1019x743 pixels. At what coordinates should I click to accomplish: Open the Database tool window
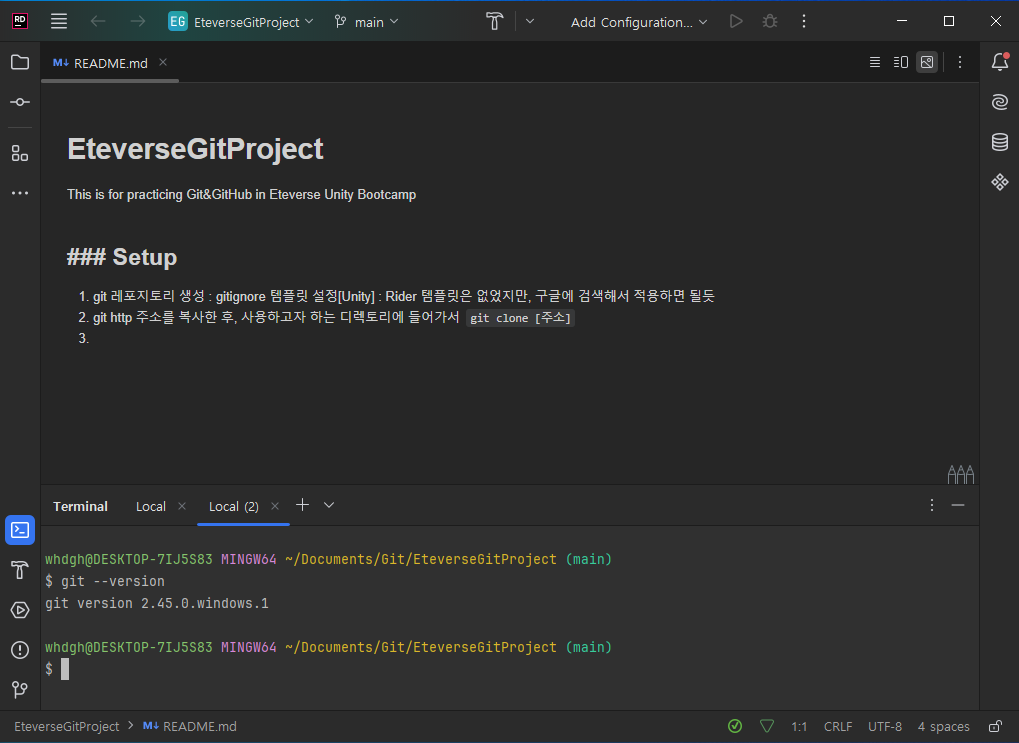999,142
